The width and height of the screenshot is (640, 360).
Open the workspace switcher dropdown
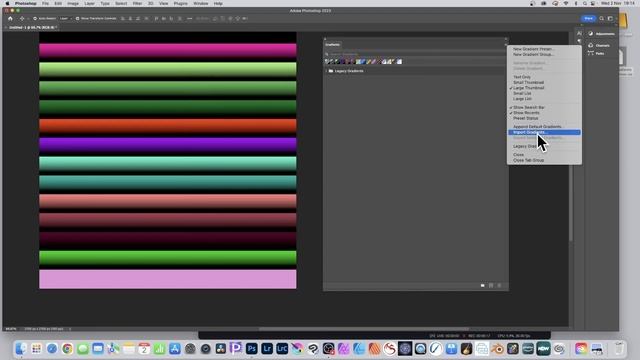(x=611, y=18)
